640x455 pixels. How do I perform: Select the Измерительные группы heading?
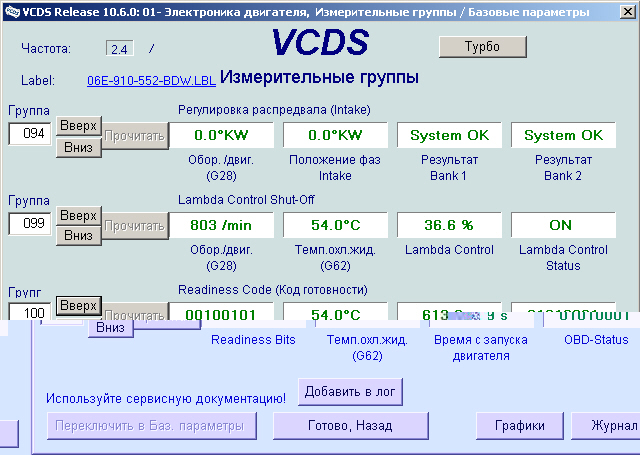(x=319, y=77)
